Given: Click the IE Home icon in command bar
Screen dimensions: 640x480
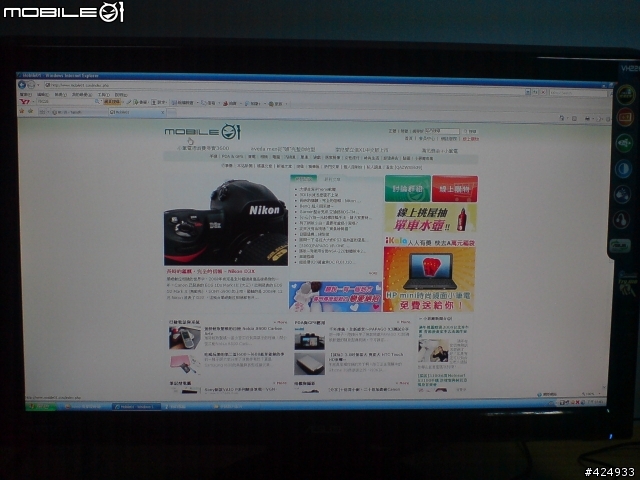Looking at the screenshot, I should pos(562,118).
